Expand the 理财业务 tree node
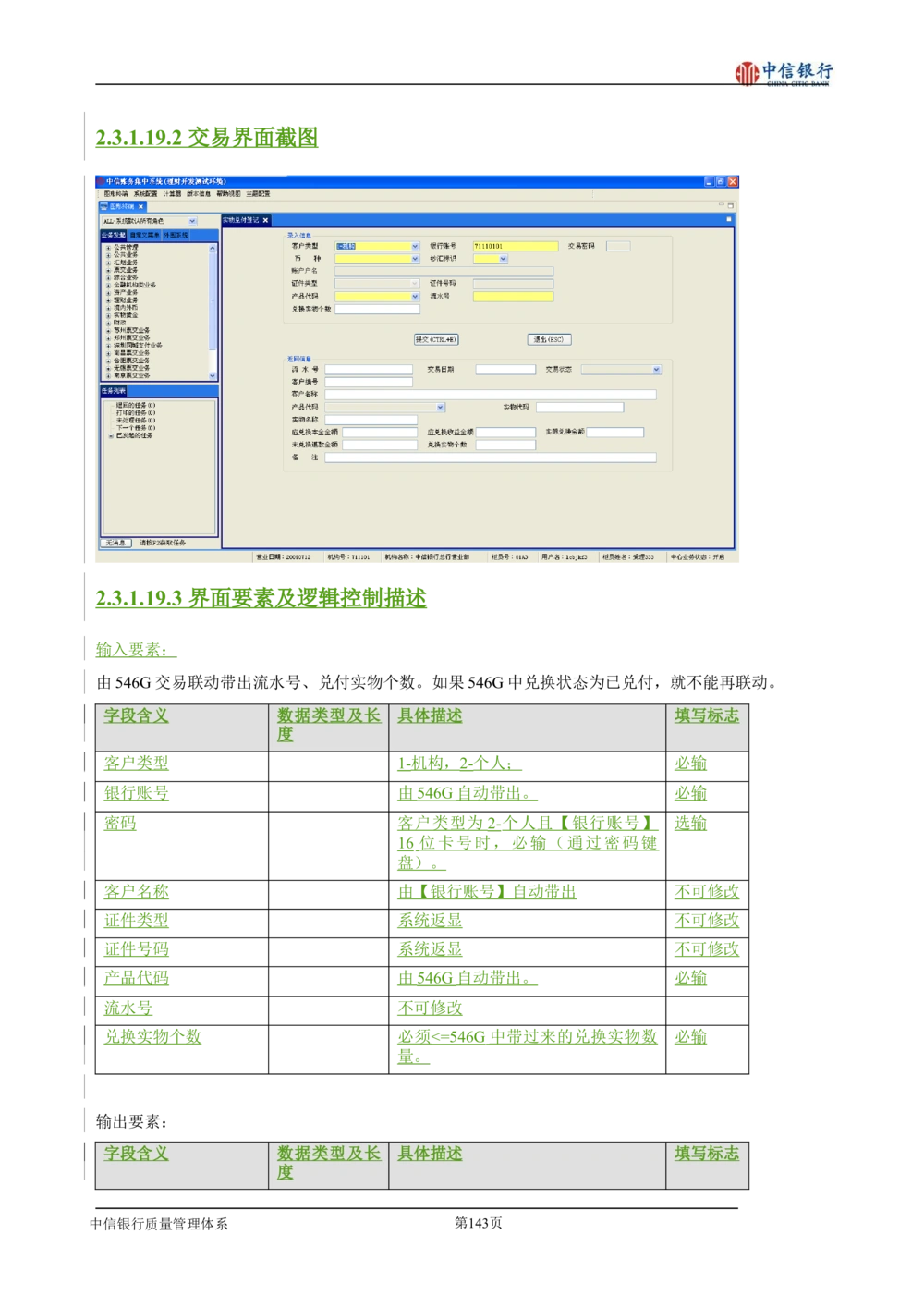The image size is (924, 1308). coord(108,299)
